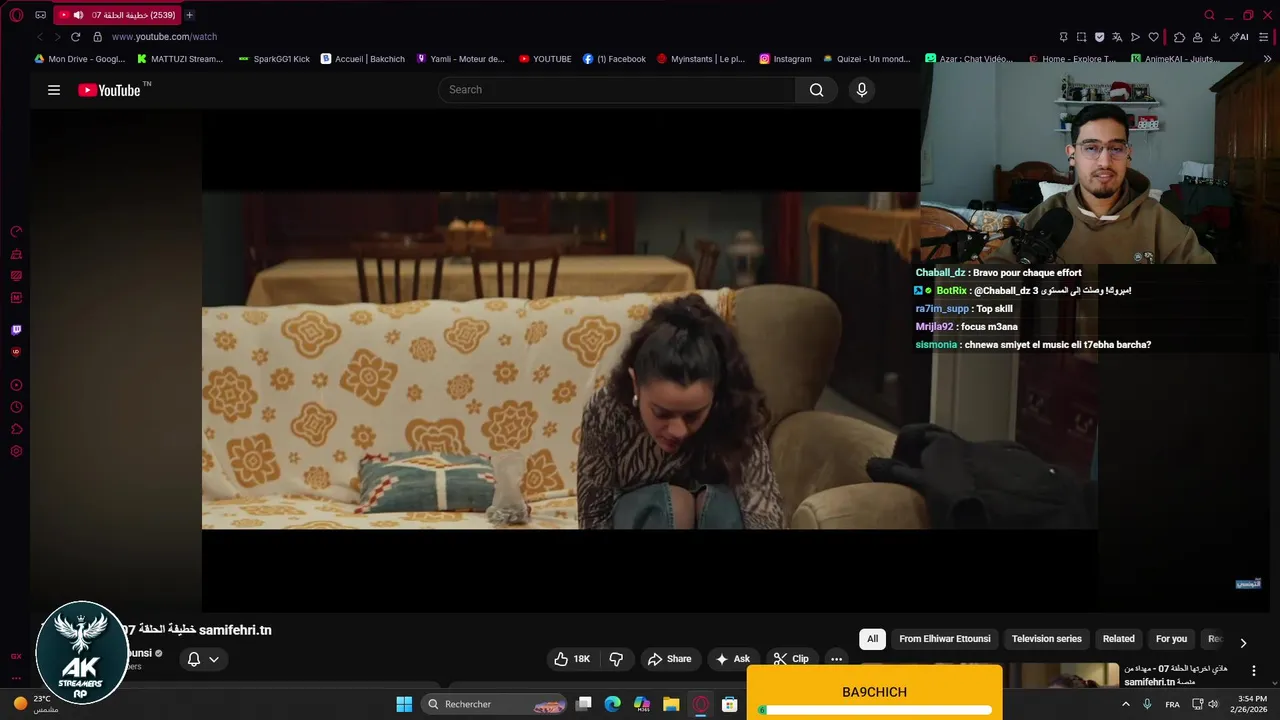
Task: Open Myinstants bookmark
Action: point(701,59)
